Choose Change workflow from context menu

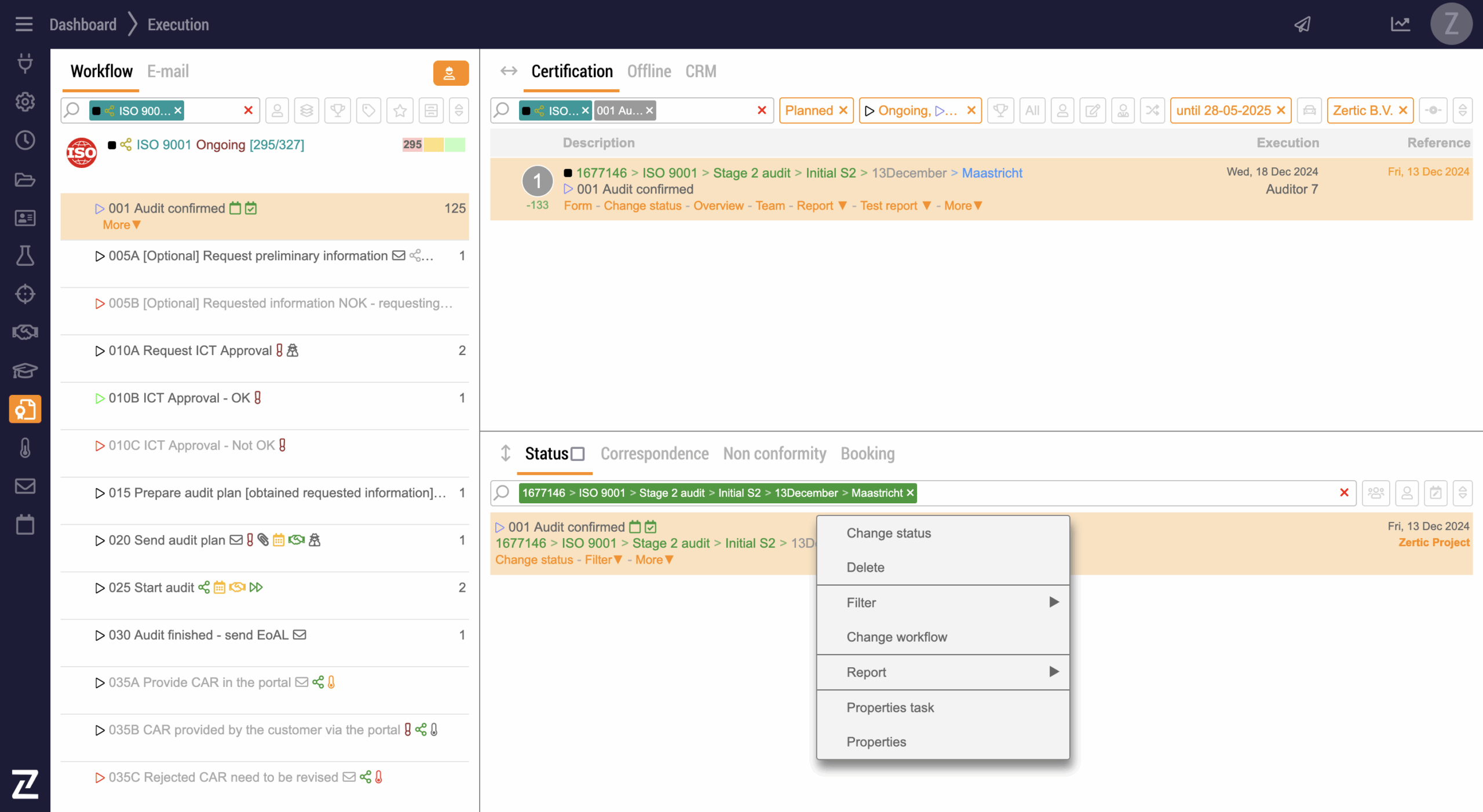pos(896,637)
